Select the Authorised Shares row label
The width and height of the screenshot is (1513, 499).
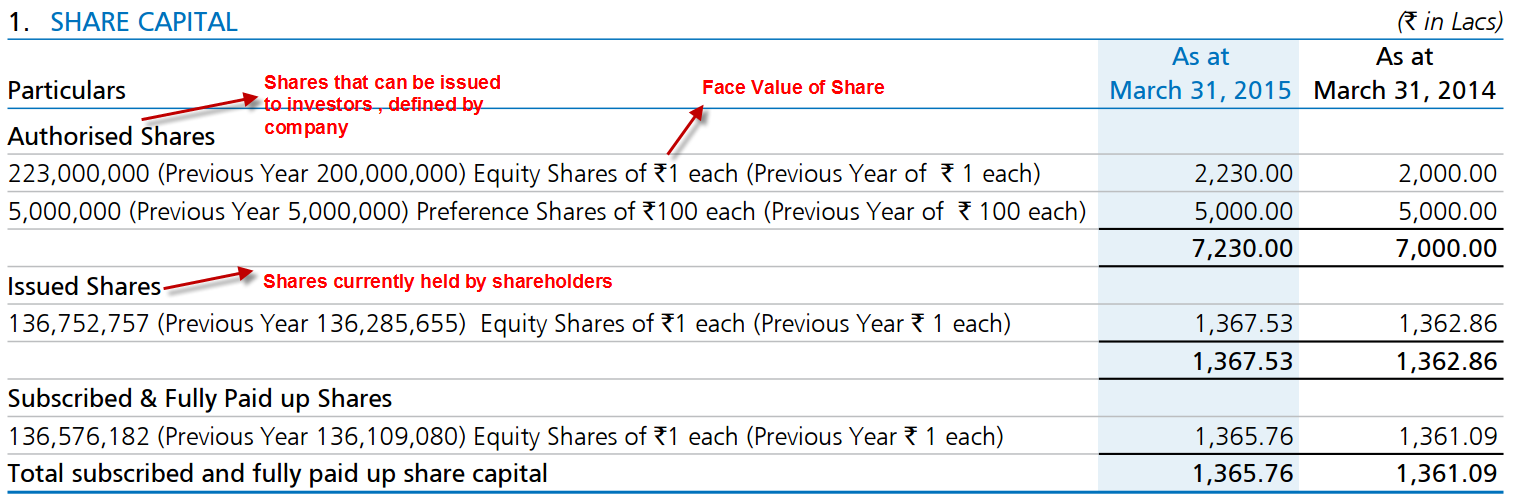pyautogui.click(x=111, y=136)
